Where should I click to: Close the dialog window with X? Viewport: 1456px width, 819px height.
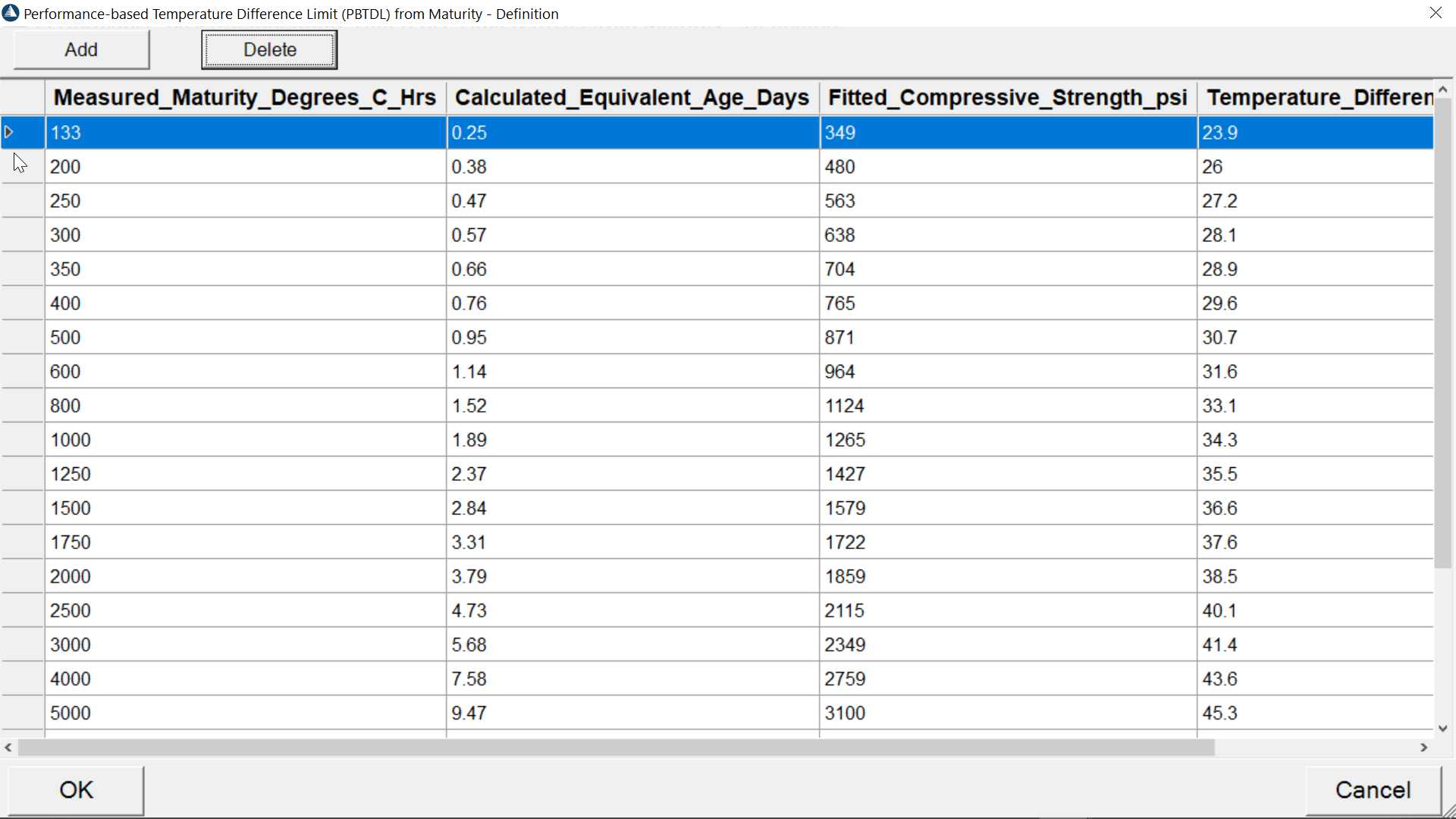coord(1436,14)
